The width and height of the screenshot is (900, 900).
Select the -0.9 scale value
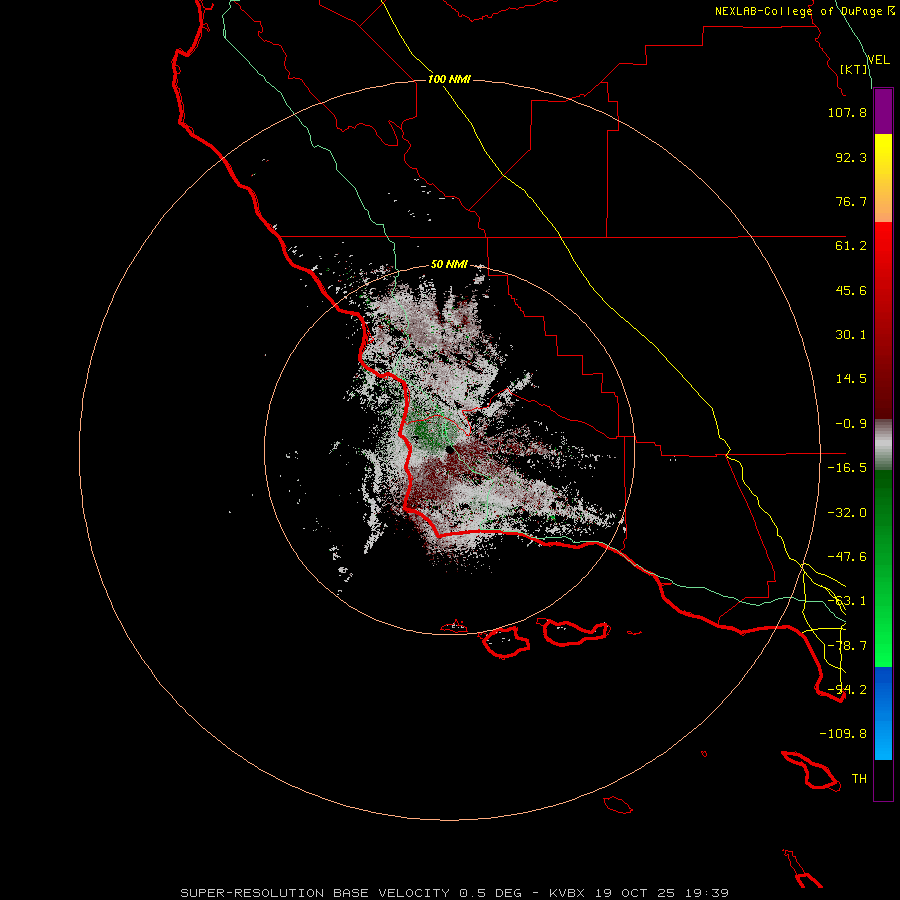[851, 424]
